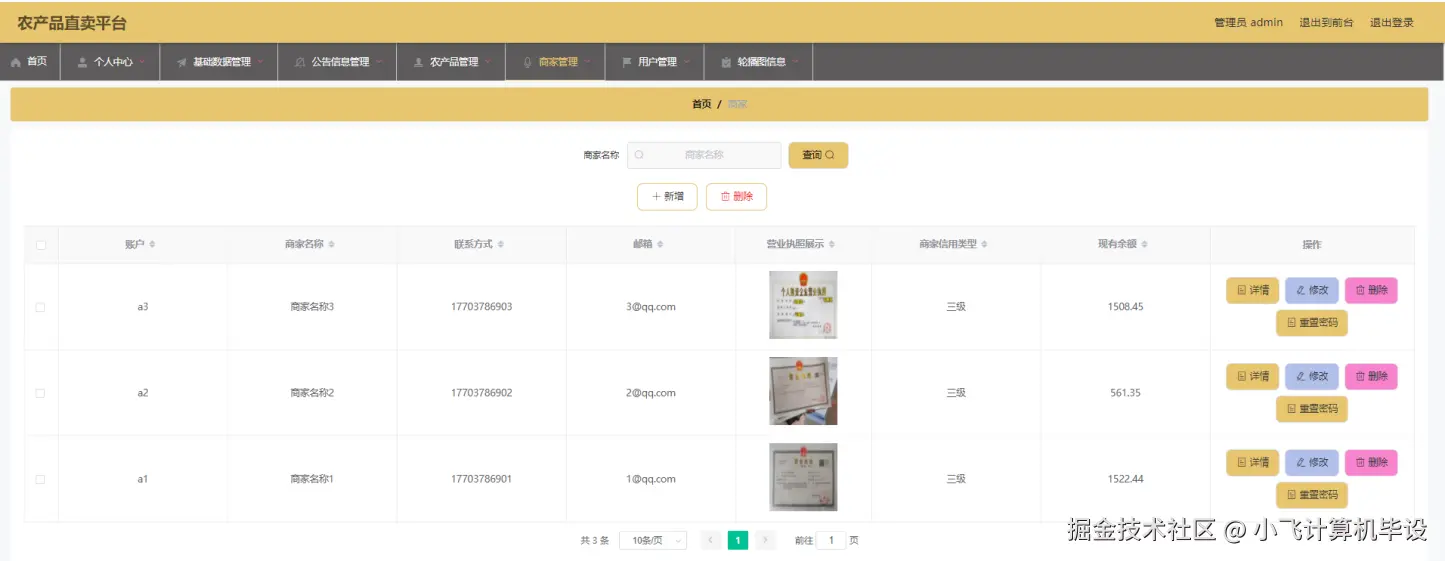Click the 新增 add button
Screen dimensions: 1445x561
(x=667, y=197)
